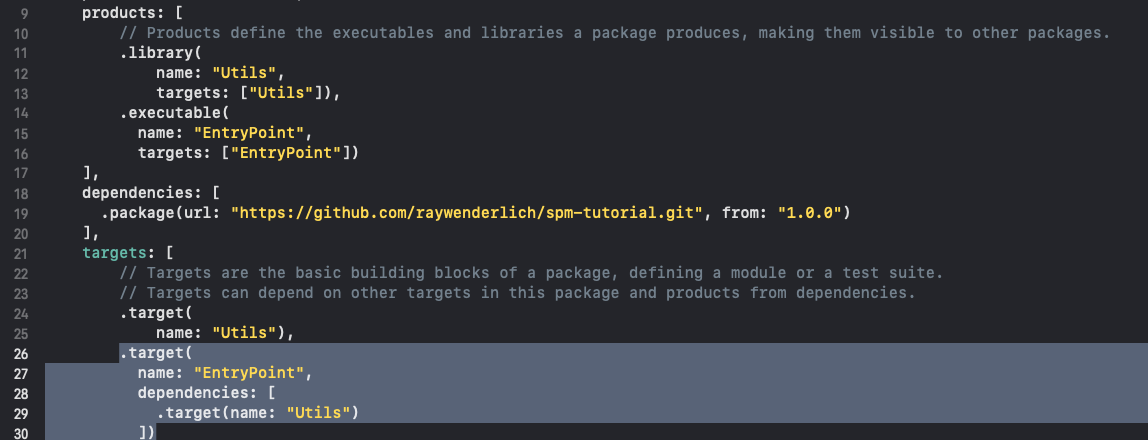Click line number 17 in the gutter

[x=20, y=174]
